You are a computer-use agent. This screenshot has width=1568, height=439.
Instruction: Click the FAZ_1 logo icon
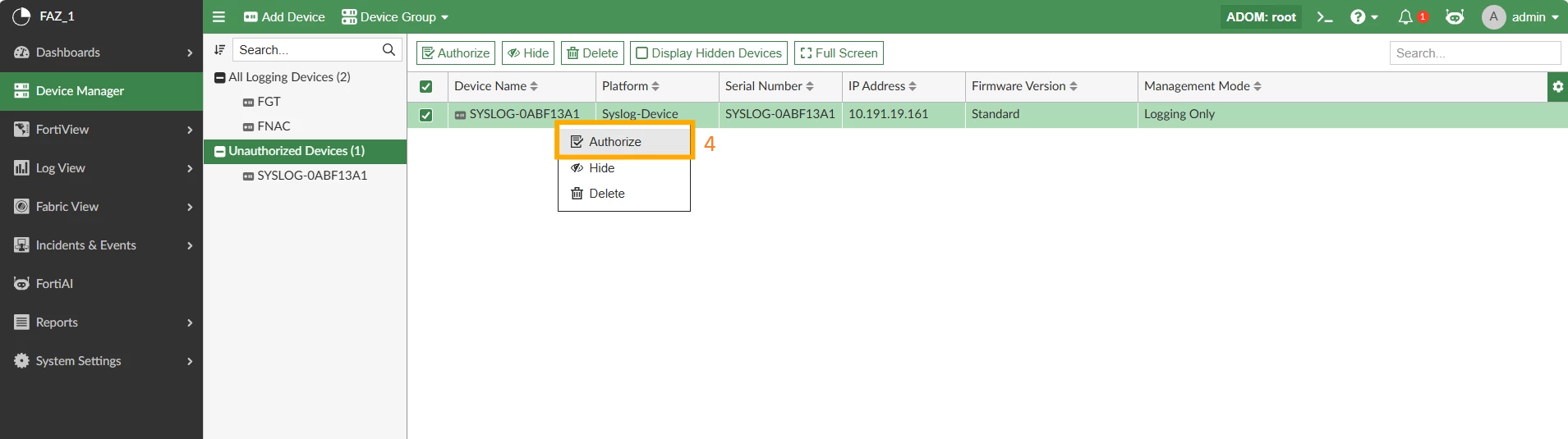click(x=21, y=16)
